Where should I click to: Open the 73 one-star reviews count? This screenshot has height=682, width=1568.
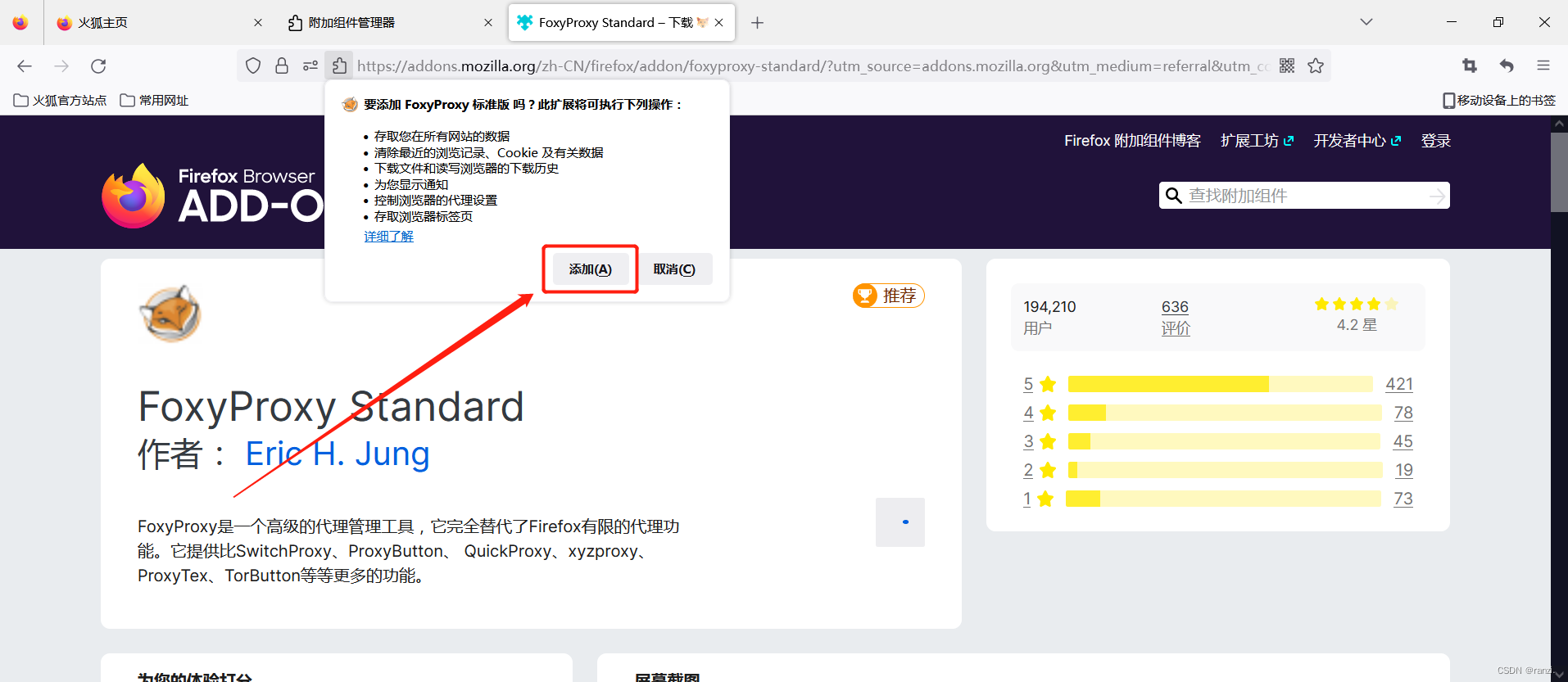[1403, 499]
